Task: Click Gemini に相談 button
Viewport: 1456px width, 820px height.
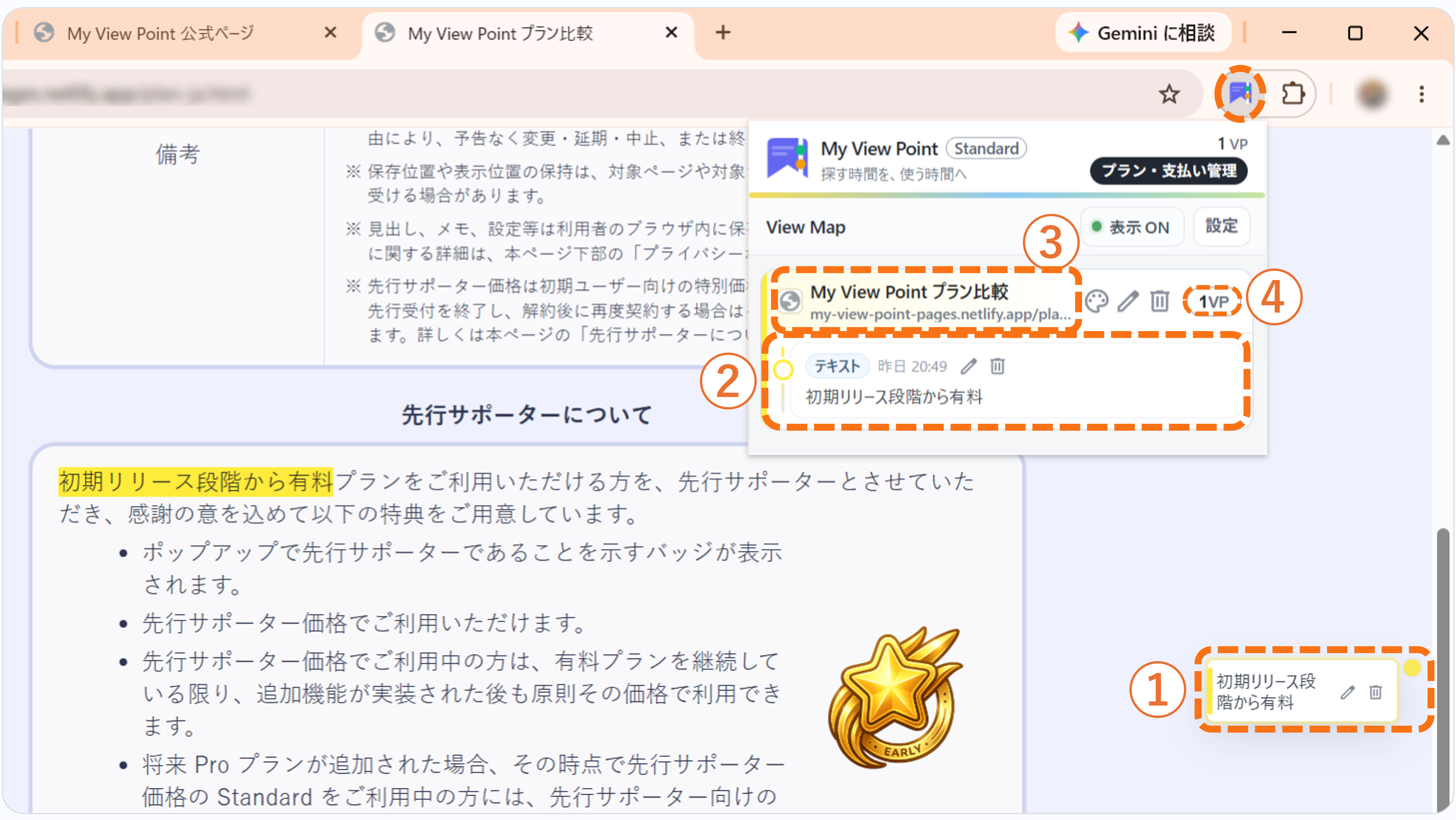Action: point(1143,33)
